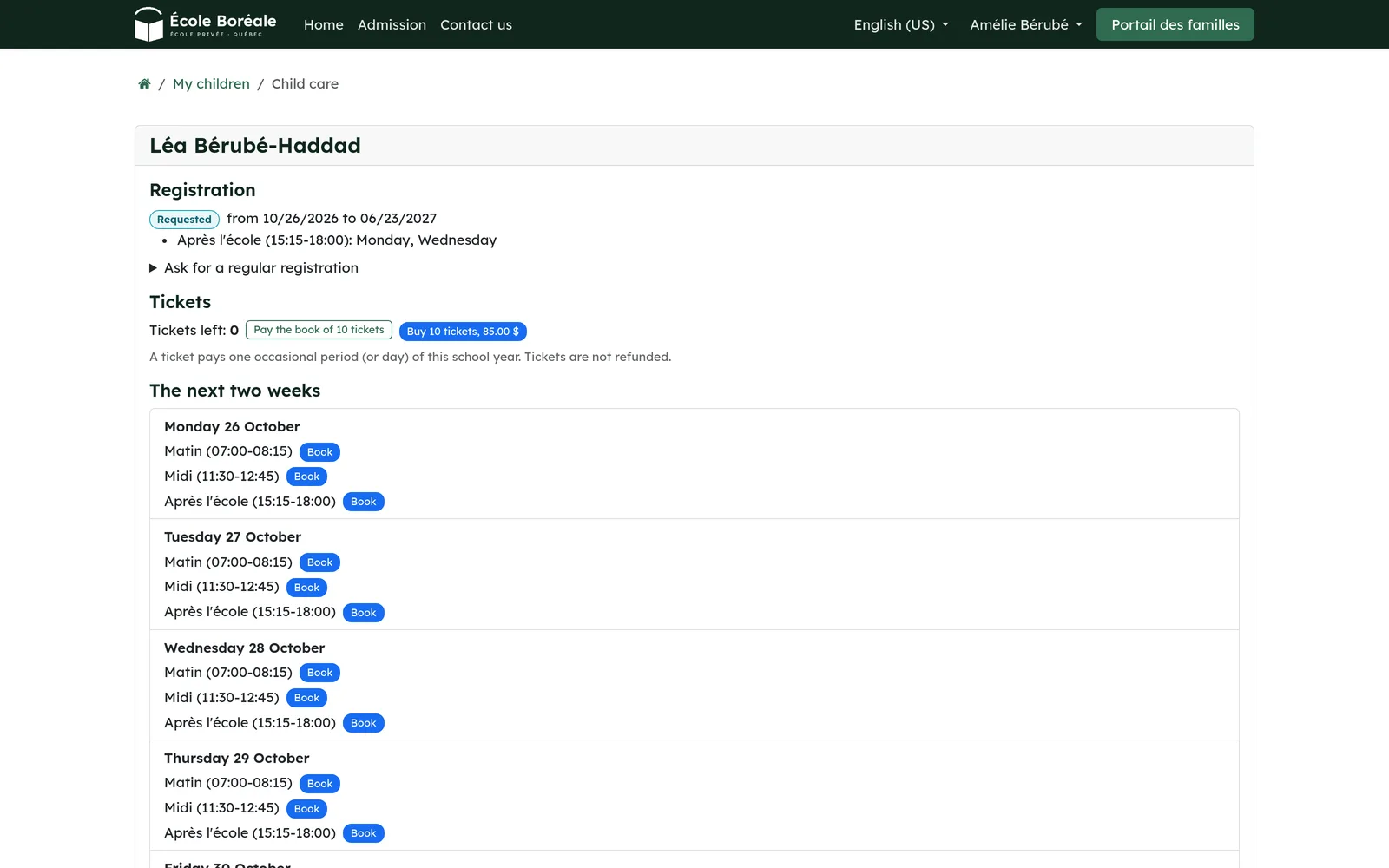Select the Requested status badge
Screen dimensions: 1389x868
184,220
